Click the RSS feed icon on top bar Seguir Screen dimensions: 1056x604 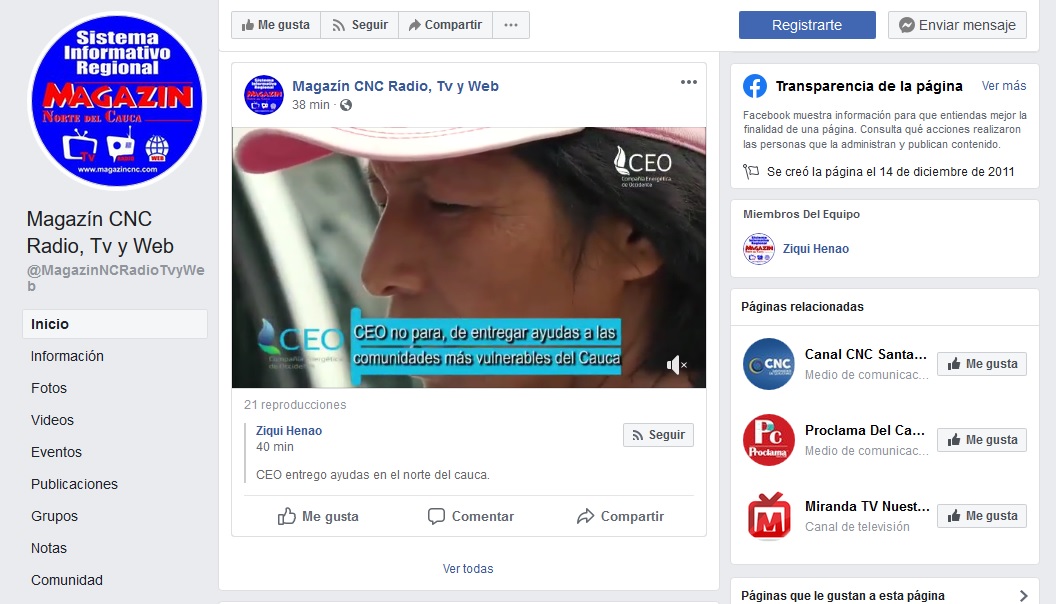pos(339,26)
